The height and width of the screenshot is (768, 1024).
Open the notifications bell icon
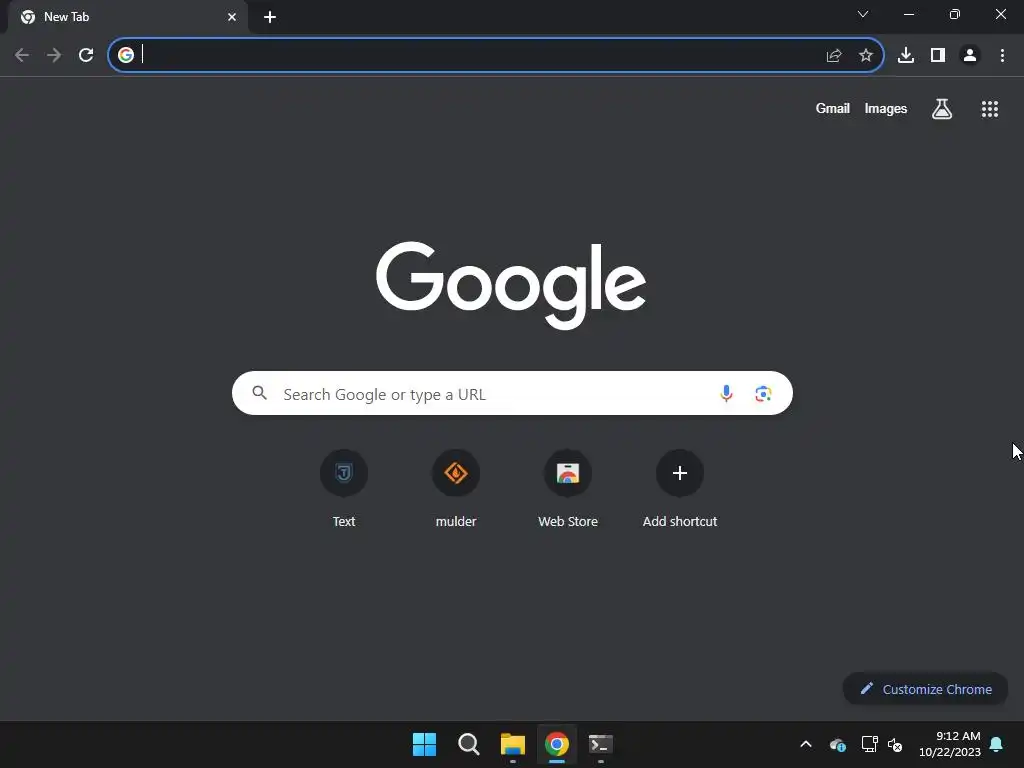pos(996,744)
